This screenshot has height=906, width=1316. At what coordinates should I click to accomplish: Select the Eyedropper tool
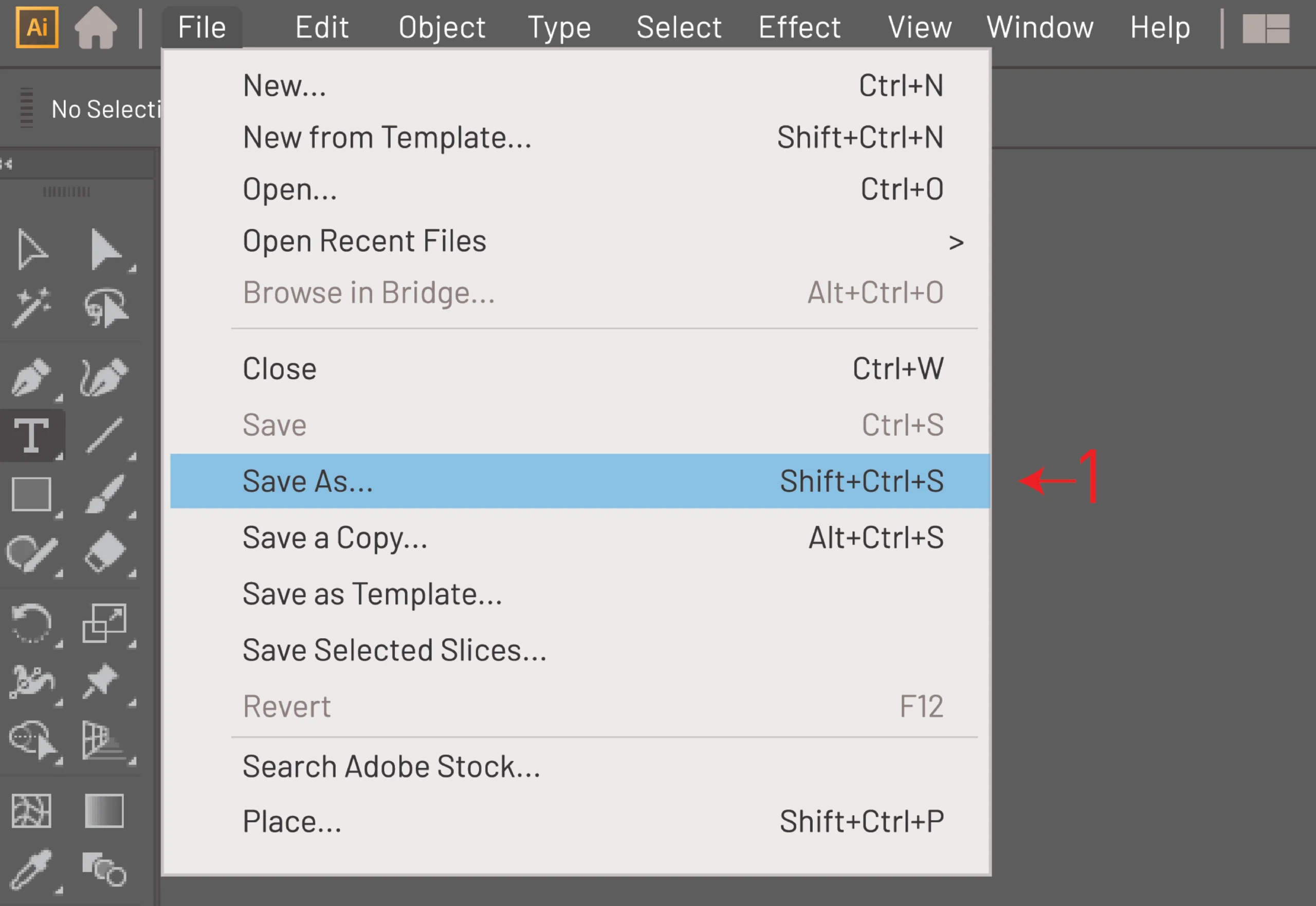pyautogui.click(x=32, y=869)
